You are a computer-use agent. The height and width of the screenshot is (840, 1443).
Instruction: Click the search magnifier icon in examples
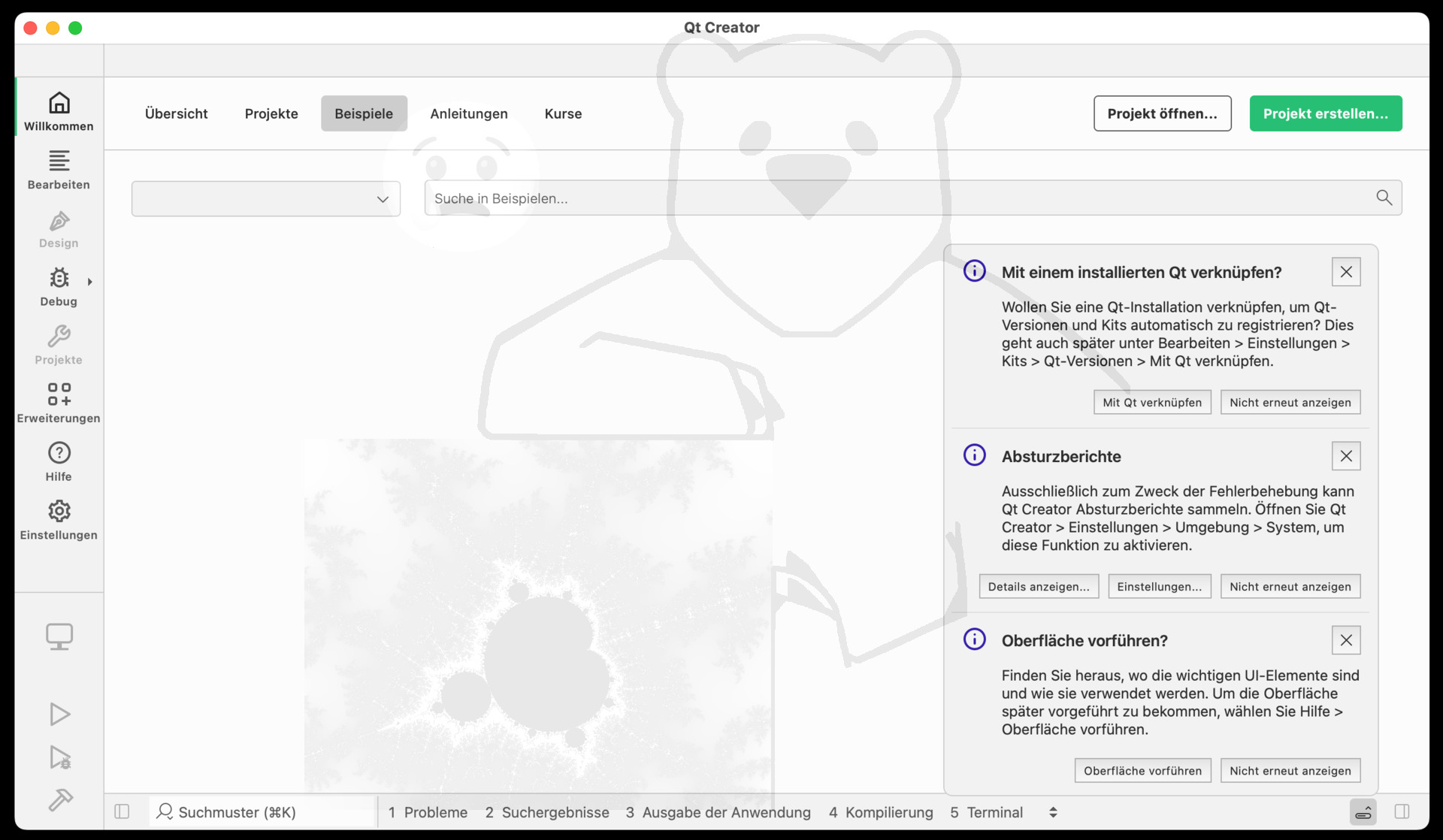[1384, 198]
